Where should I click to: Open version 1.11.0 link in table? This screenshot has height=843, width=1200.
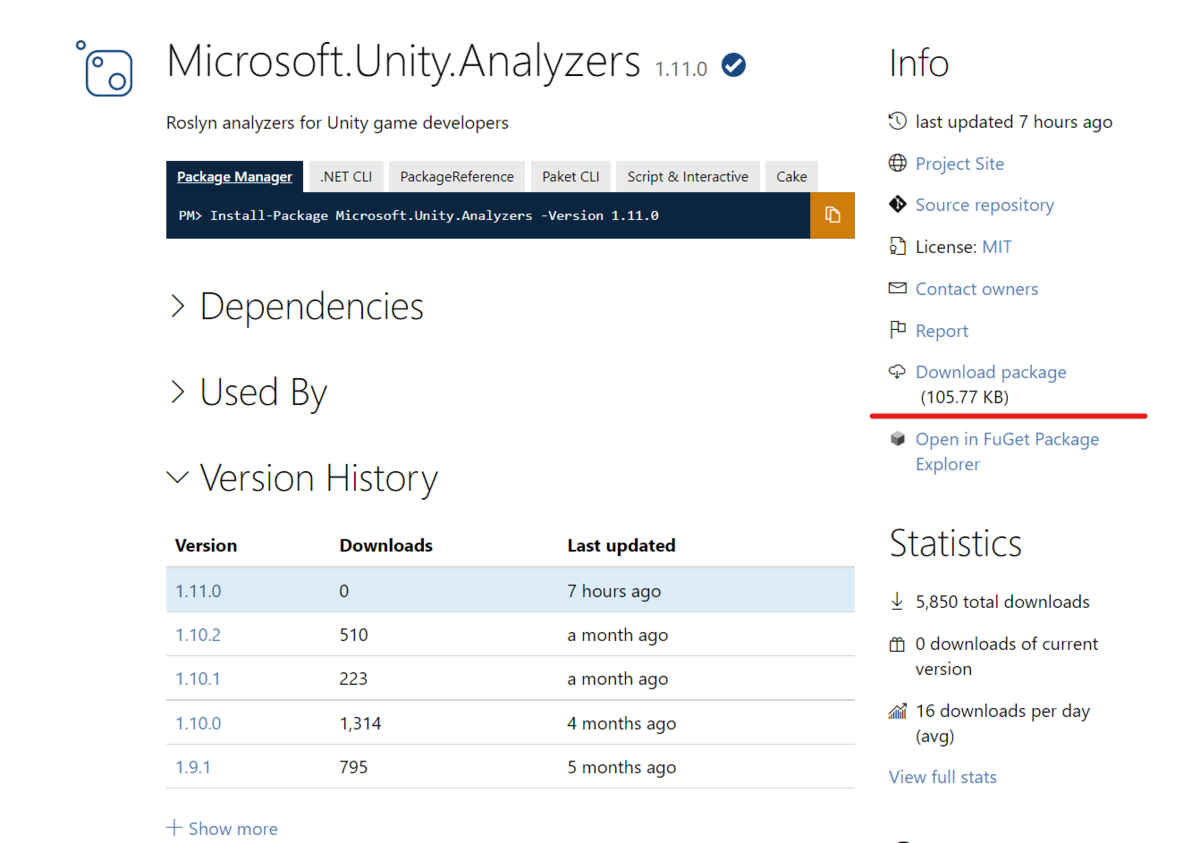[x=198, y=591]
